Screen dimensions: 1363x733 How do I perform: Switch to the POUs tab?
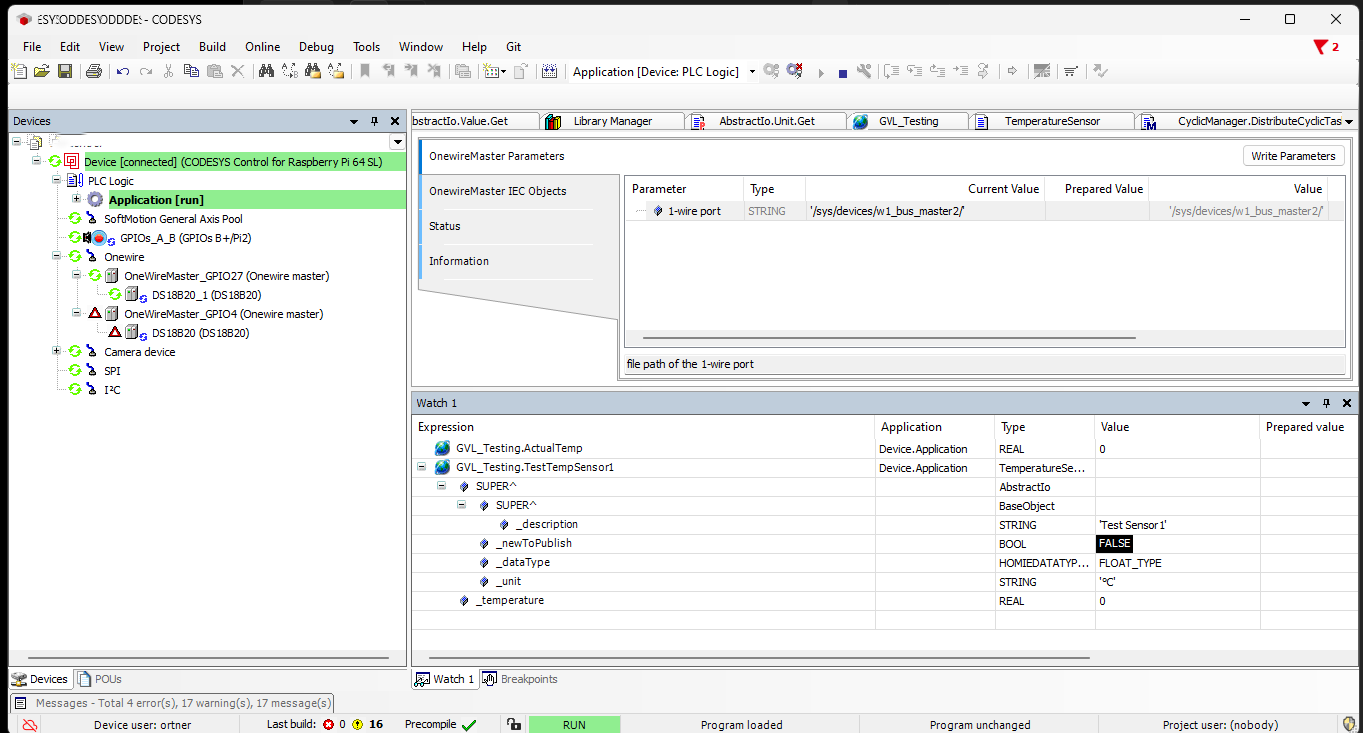(x=100, y=679)
